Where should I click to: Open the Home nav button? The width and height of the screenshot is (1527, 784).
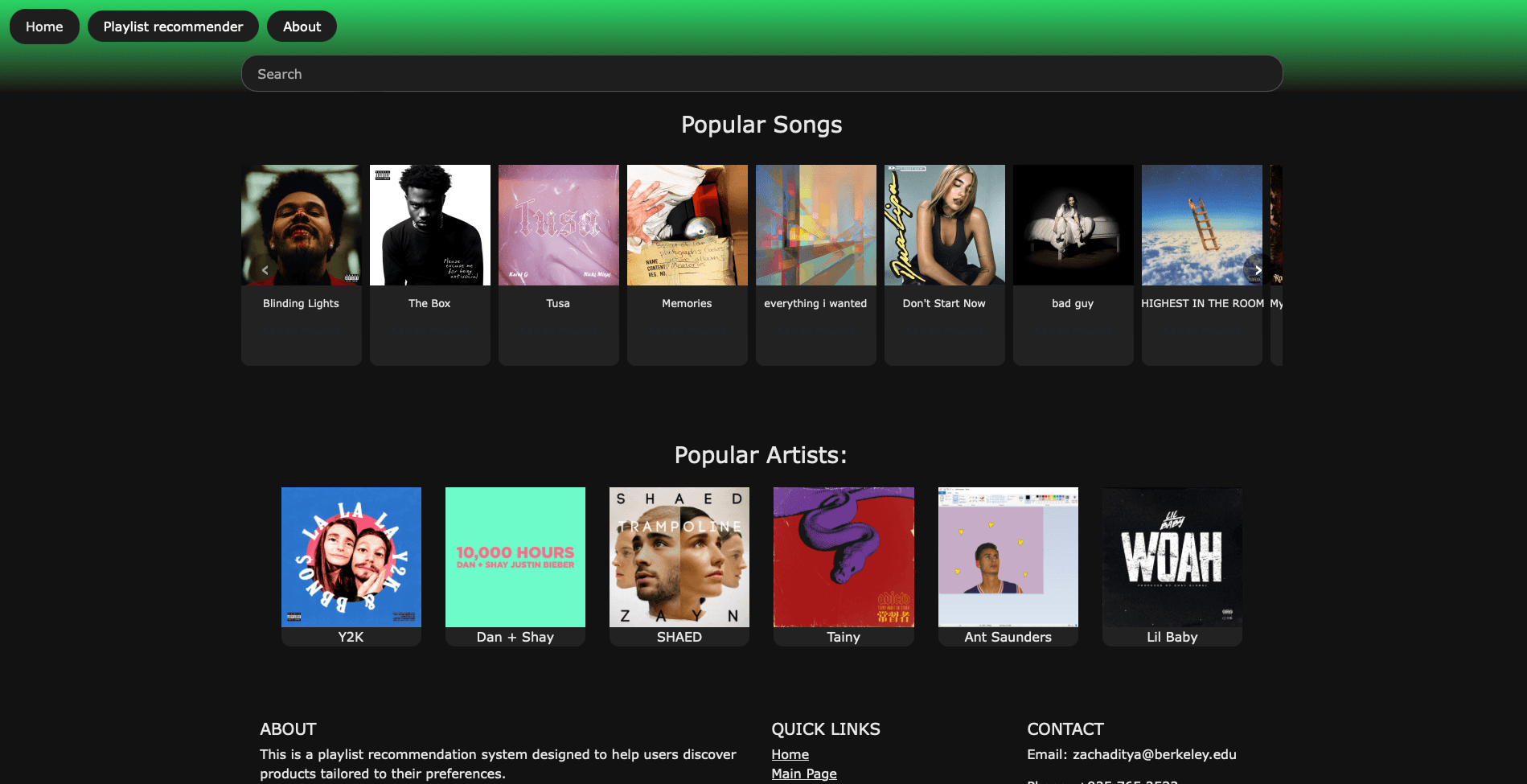44,27
